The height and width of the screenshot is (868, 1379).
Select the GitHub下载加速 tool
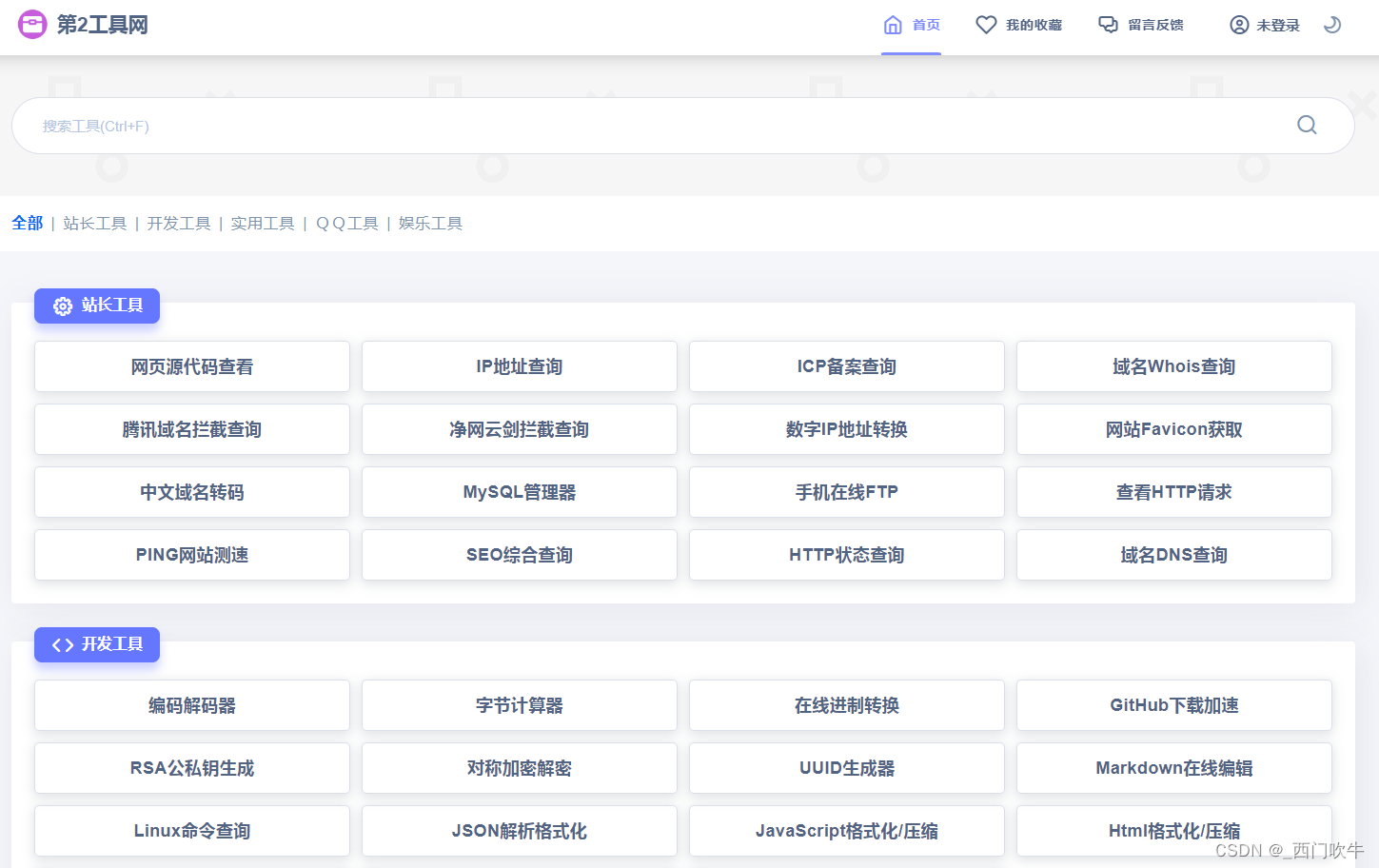[1174, 705]
